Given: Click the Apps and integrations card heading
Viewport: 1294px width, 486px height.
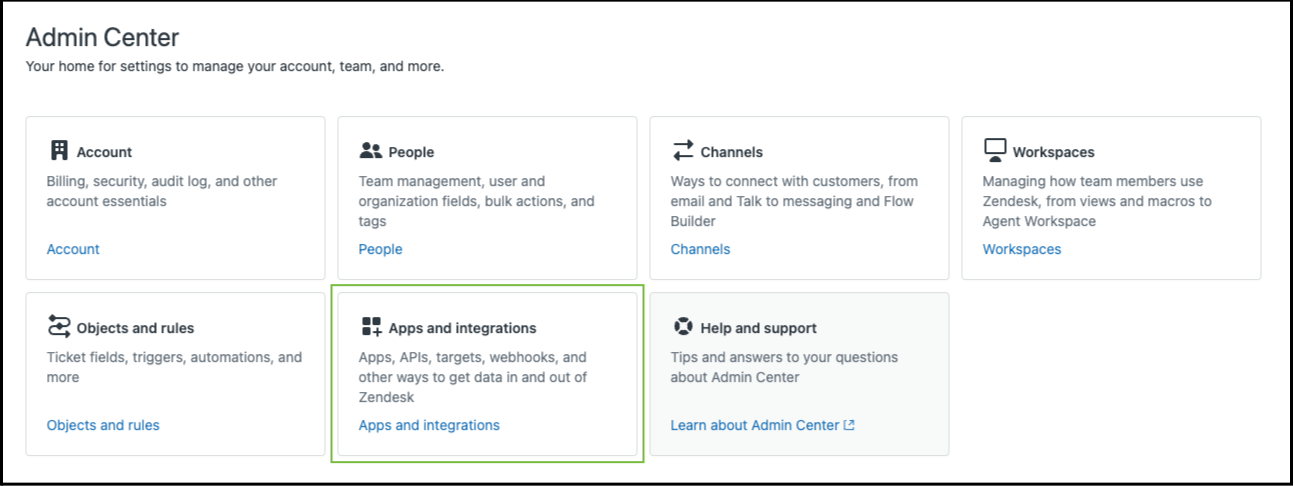Looking at the screenshot, I should [462, 328].
